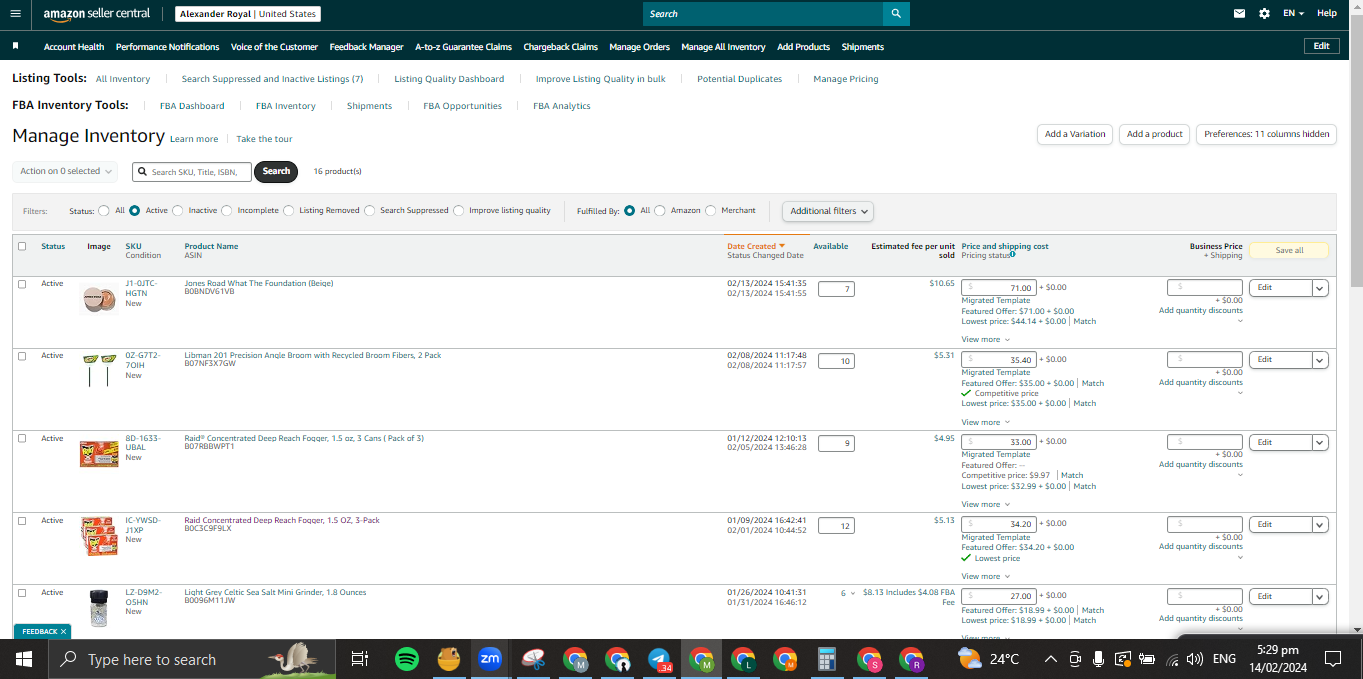This screenshot has height=679, width=1363.
Task: Select the Incomplete status radio button
Action: pos(227,211)
